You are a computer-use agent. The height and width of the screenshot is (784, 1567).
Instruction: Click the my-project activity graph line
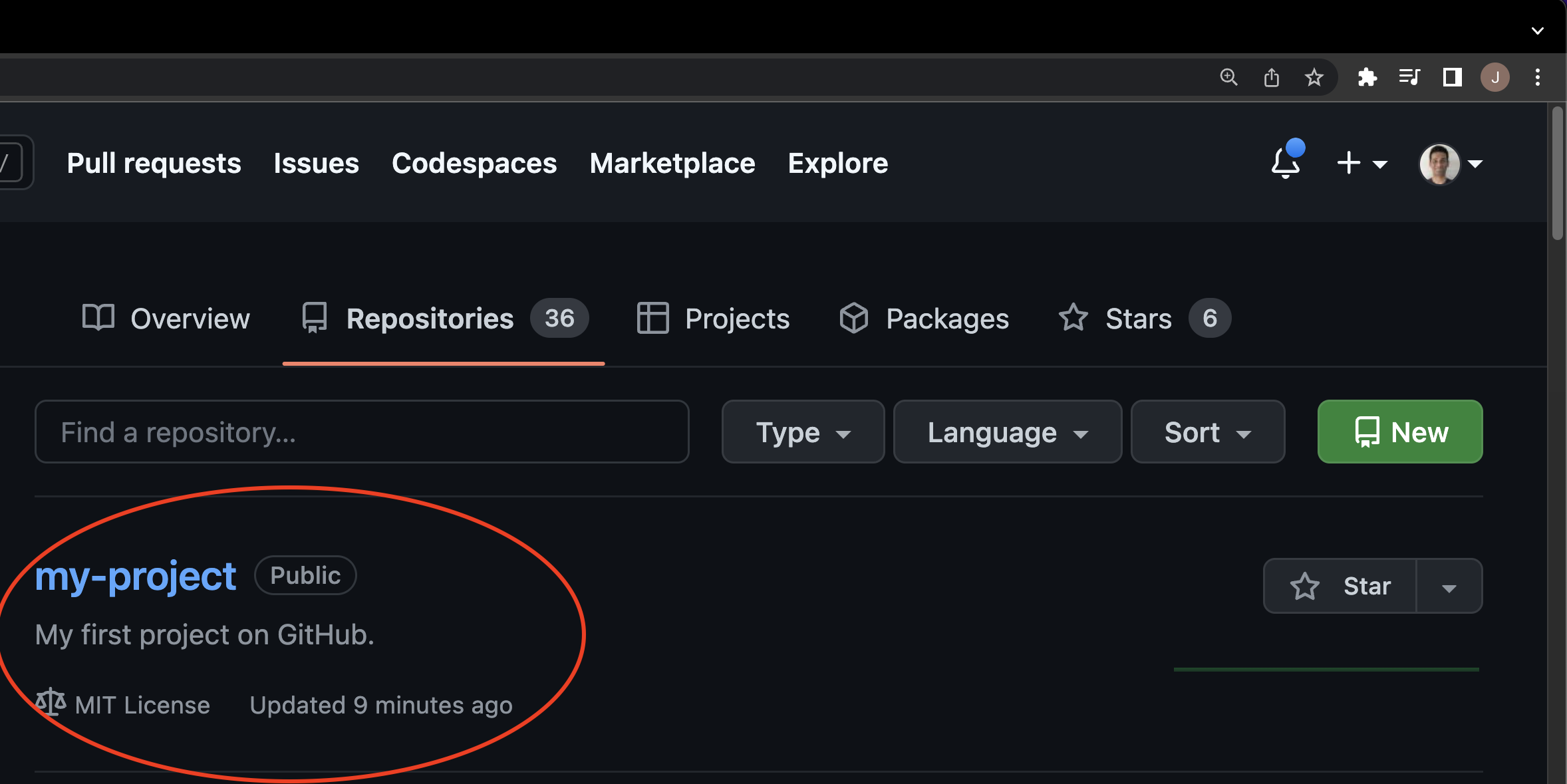[x=1326, y=669]
